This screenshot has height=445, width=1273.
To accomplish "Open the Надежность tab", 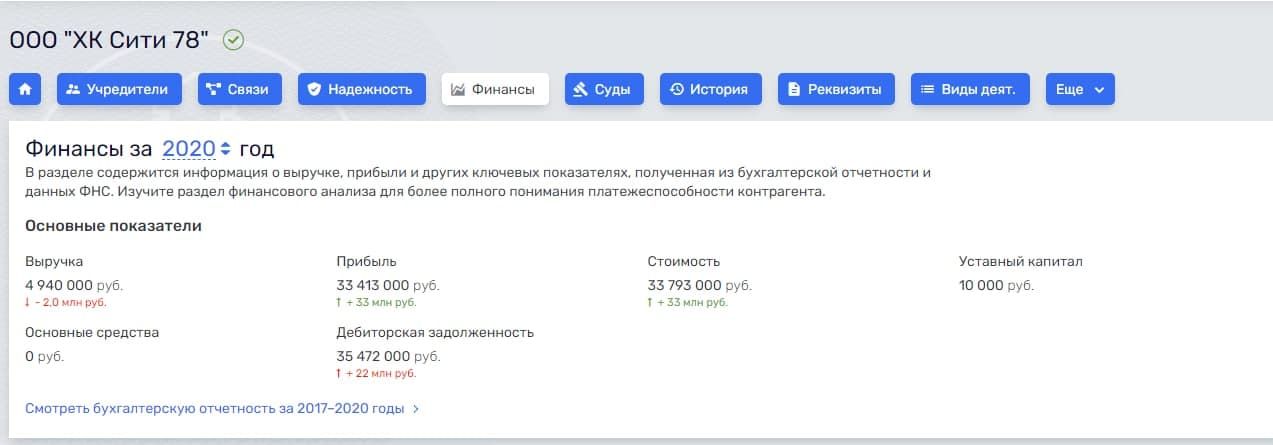I will pos(361,89).
